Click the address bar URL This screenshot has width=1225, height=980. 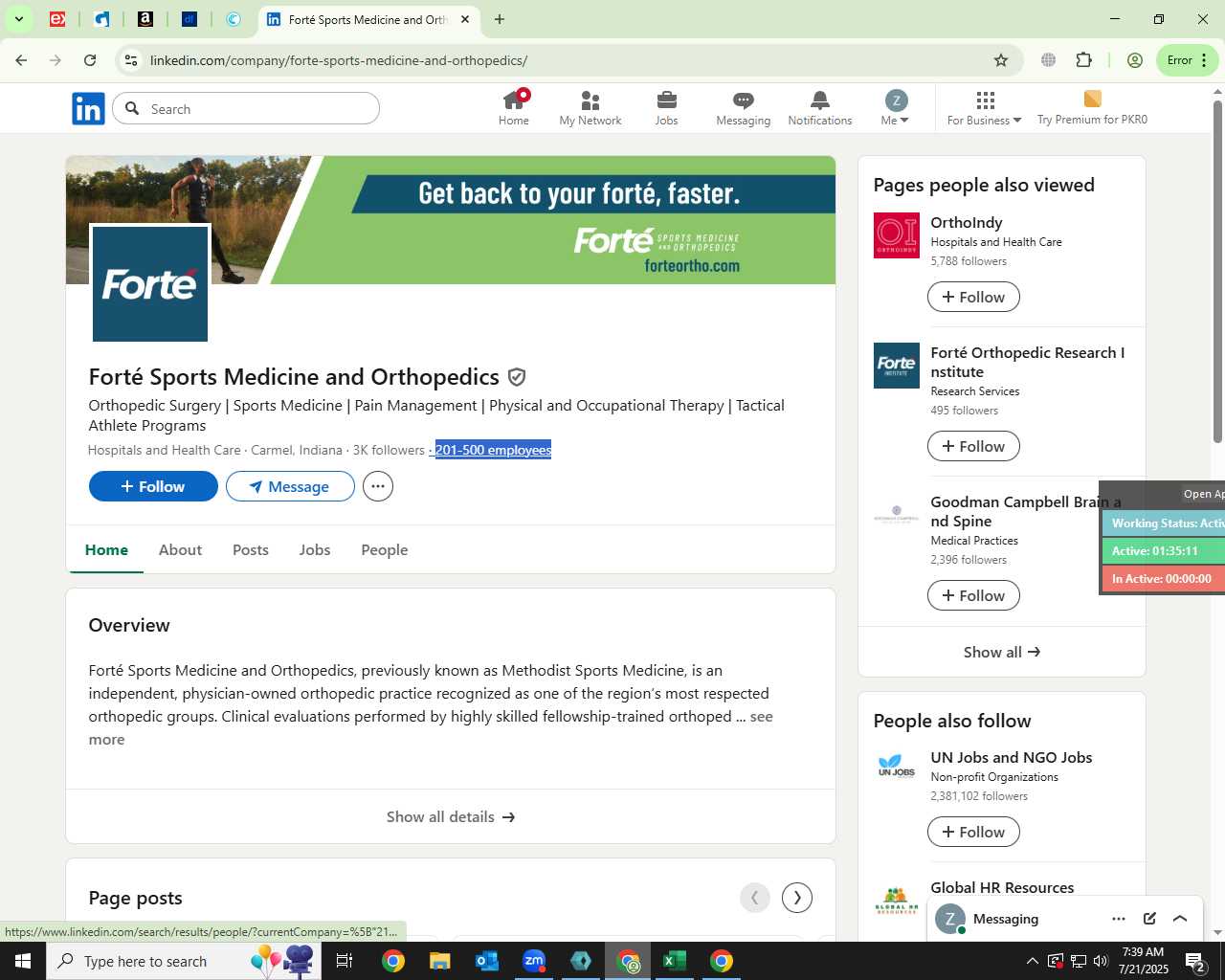point(339,60)
